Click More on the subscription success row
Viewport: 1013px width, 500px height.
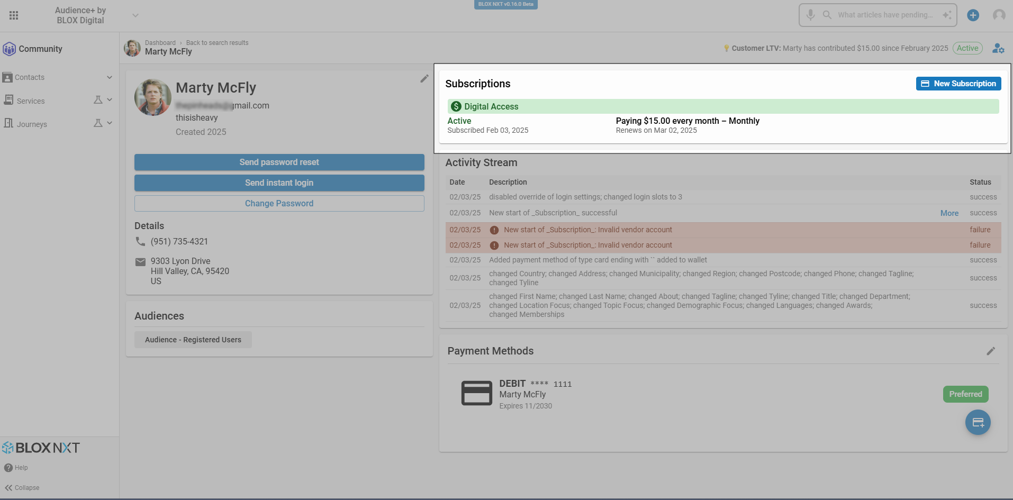coord(949,213)
